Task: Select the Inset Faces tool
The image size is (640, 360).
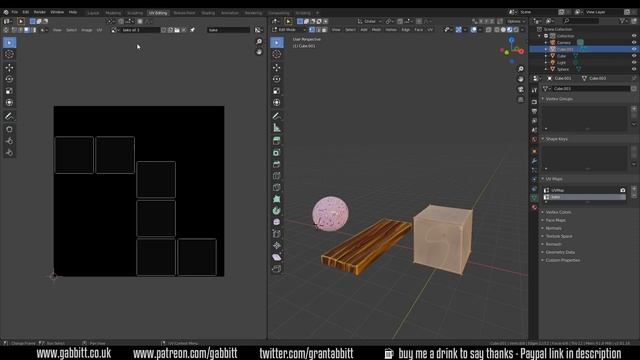Action: click(x=277, y=153)
